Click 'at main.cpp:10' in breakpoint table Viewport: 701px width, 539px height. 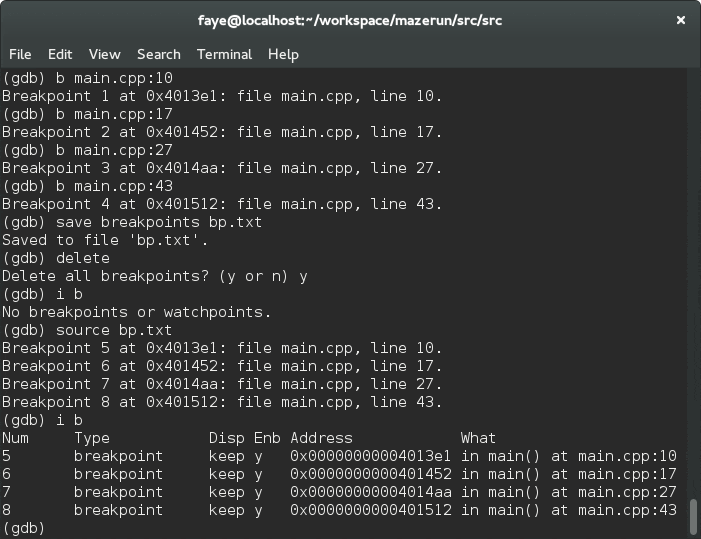click(614, 456)
